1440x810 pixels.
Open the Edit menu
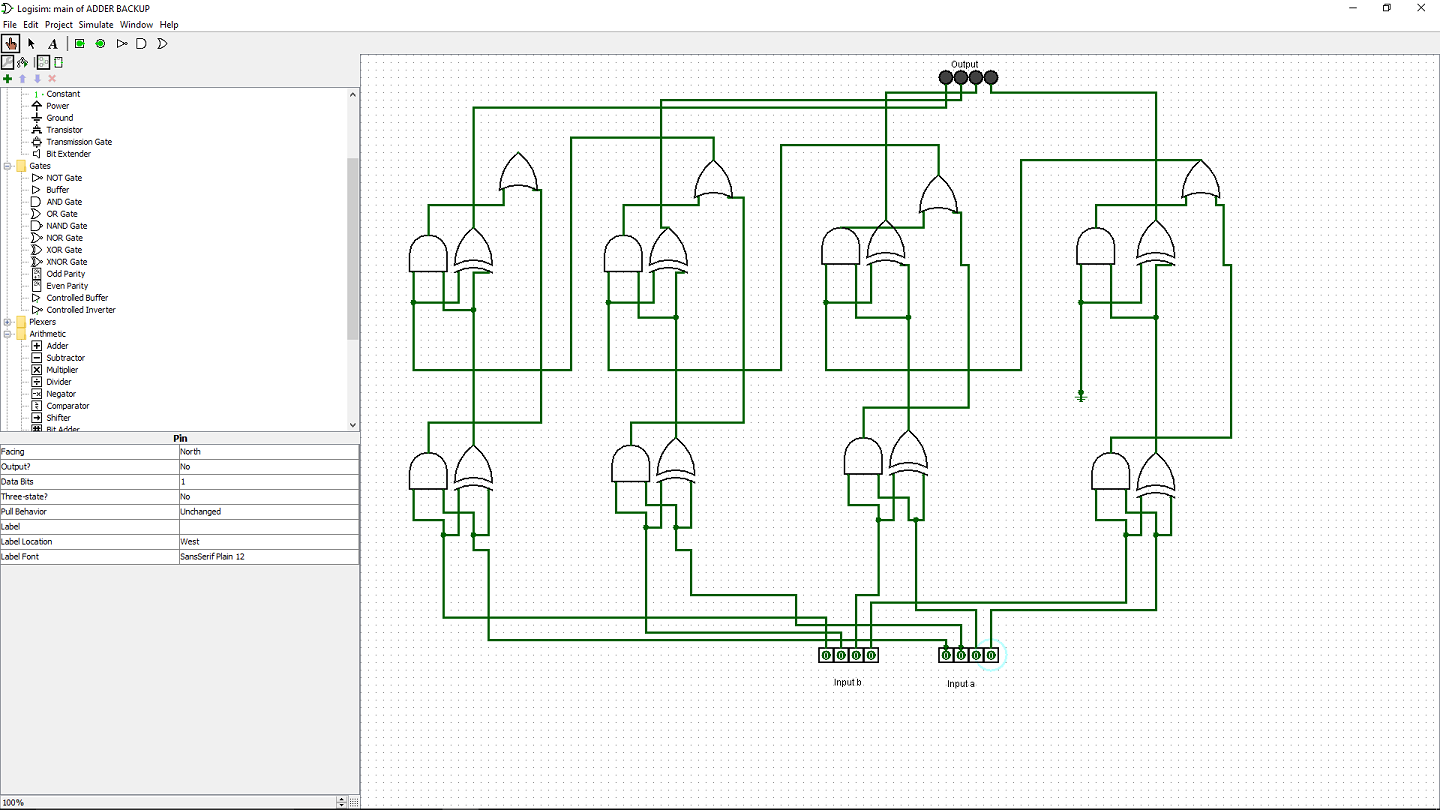[31, 24]
